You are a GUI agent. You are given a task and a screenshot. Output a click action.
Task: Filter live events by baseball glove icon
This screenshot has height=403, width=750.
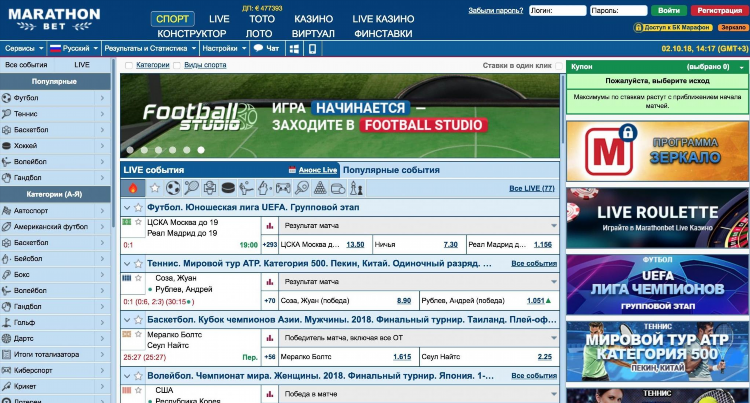coord(265,188)
